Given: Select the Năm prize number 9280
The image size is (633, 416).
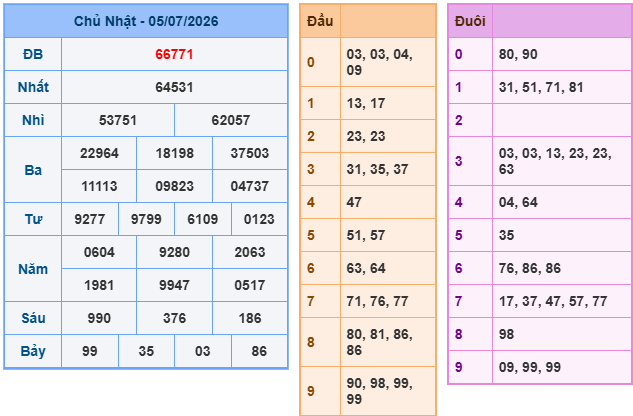Looking at the screenshot, I should [x=174, y=252].
